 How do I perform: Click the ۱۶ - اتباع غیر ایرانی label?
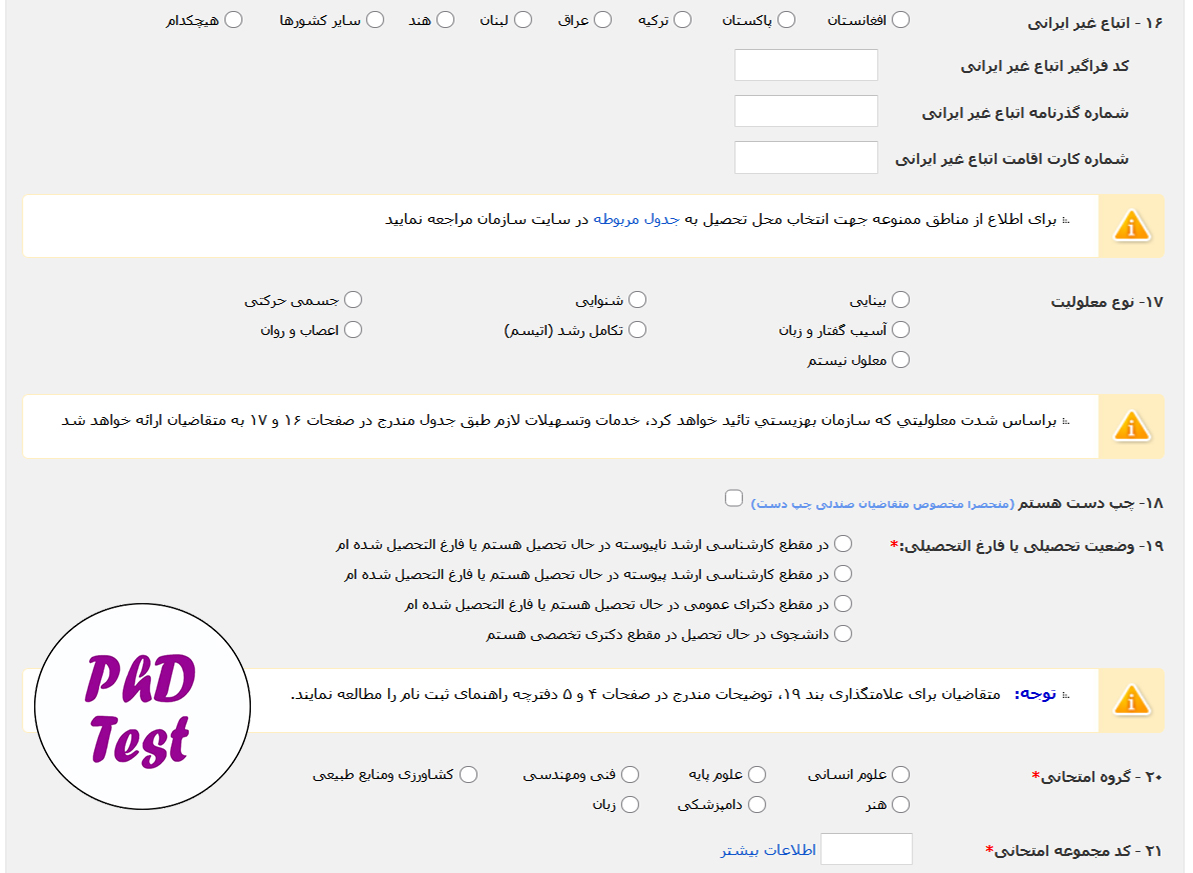tap(1095, 23)
